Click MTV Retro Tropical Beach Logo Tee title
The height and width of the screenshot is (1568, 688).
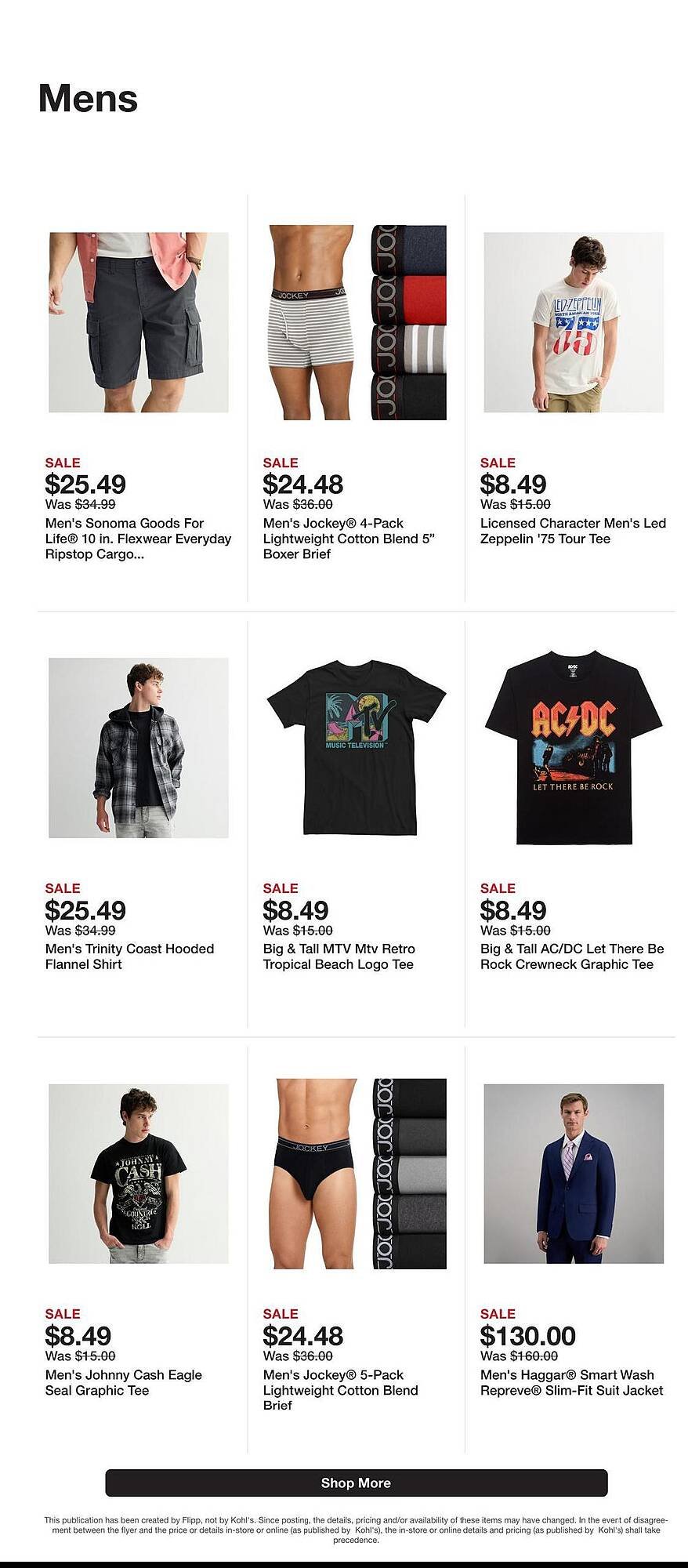pyautogui.click(x=339, y=956)
